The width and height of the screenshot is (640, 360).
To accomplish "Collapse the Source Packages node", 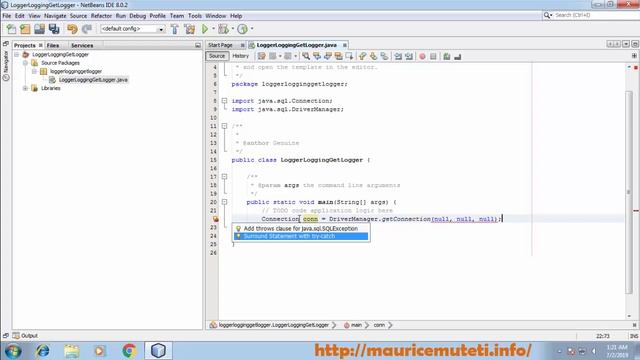I will [25, 63].
